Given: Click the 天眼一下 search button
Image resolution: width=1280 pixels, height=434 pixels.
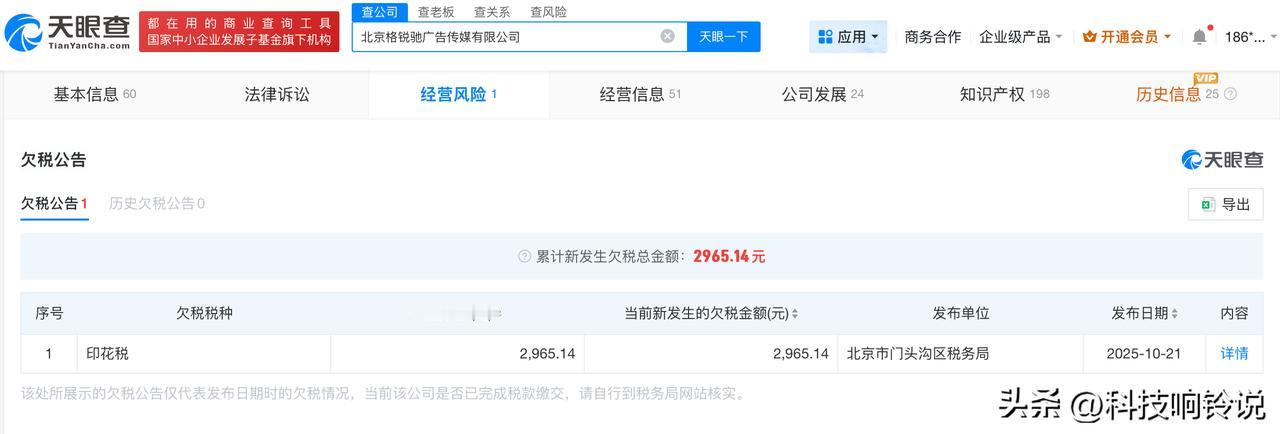Looking at the screenshot, I should [724, 36].
